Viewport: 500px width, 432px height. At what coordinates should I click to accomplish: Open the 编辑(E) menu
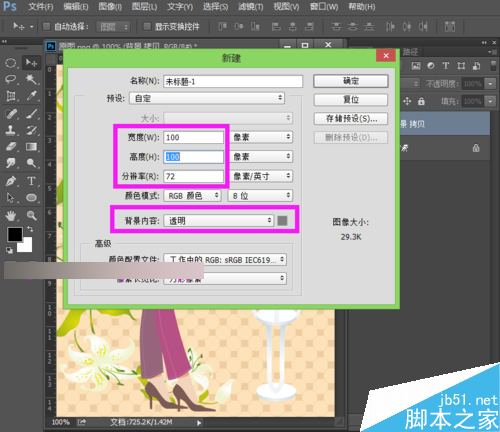point(76,6)
